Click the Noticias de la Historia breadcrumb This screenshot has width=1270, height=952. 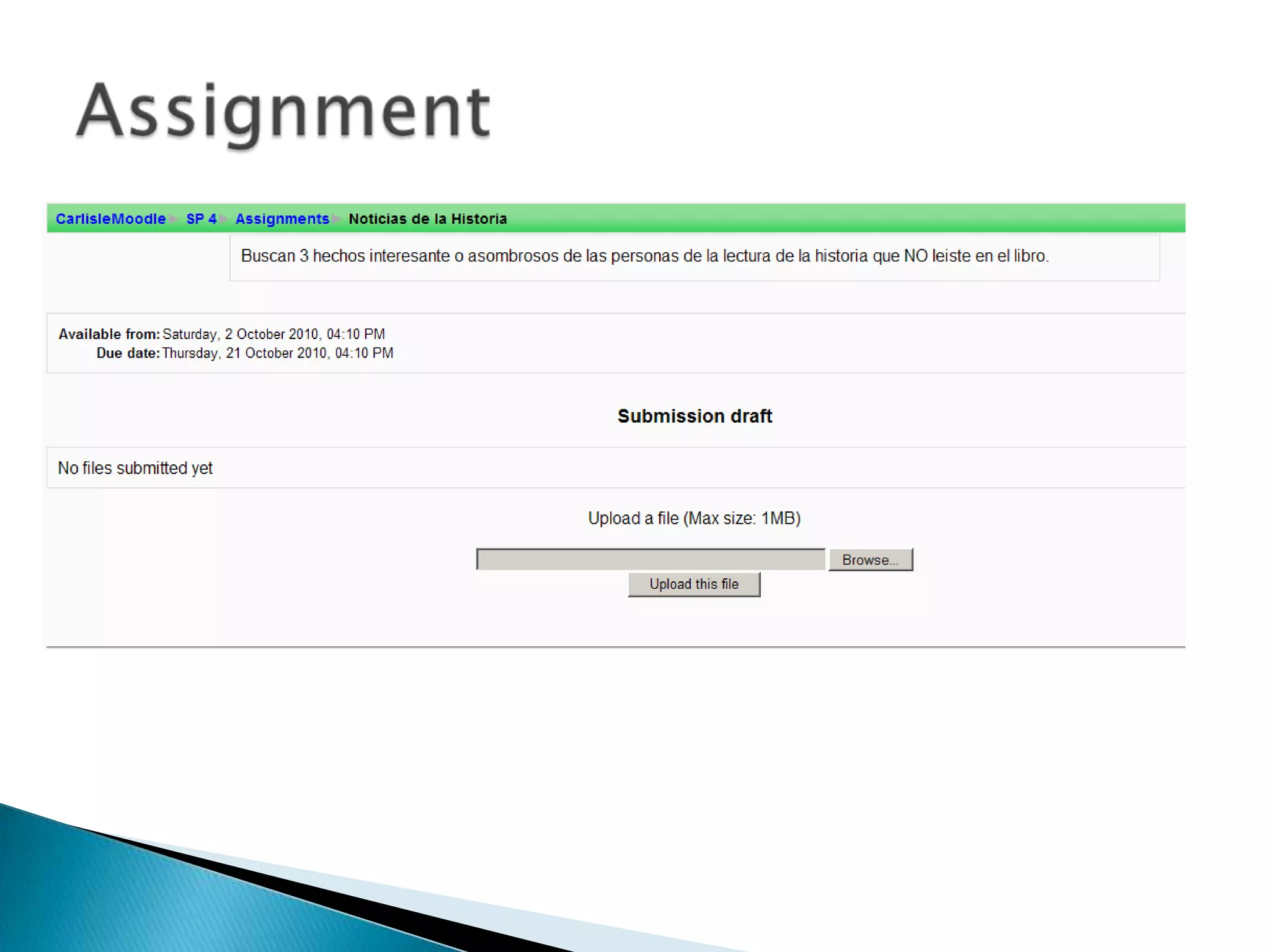[x=427, y=219]
